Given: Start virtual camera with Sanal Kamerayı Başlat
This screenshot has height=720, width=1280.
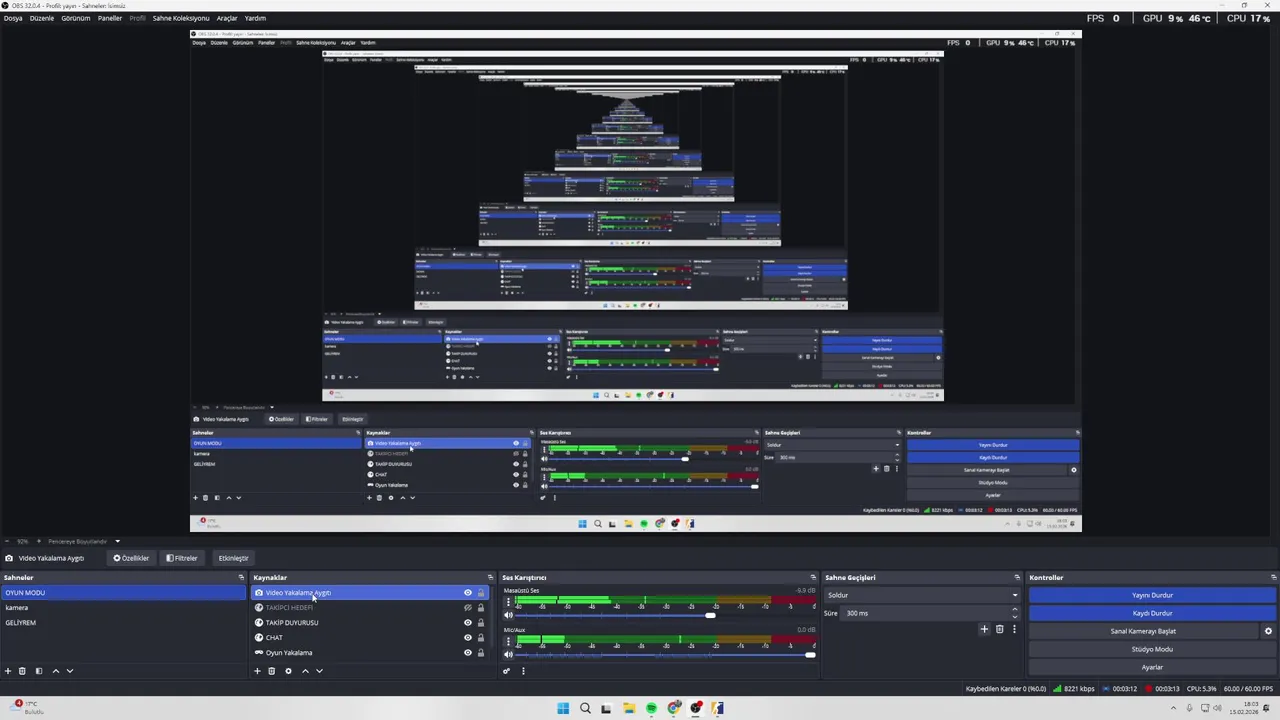Looking at the screenshot, I should click(x=1143, y=631).
